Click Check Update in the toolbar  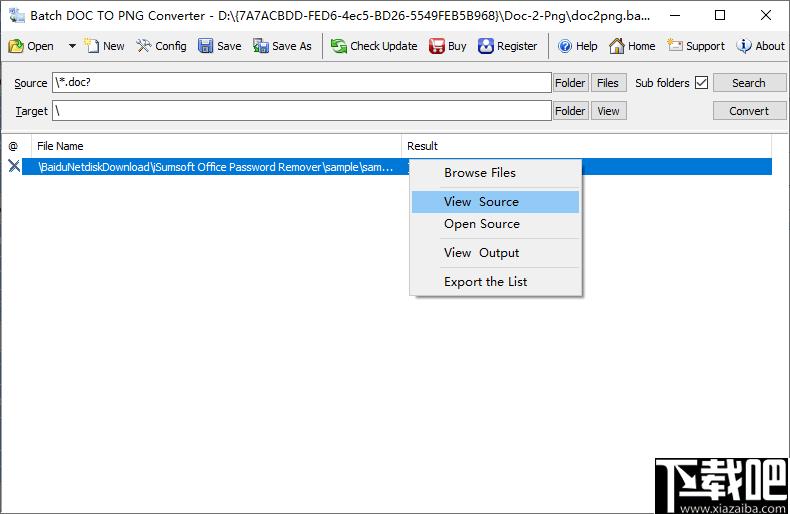374,46
